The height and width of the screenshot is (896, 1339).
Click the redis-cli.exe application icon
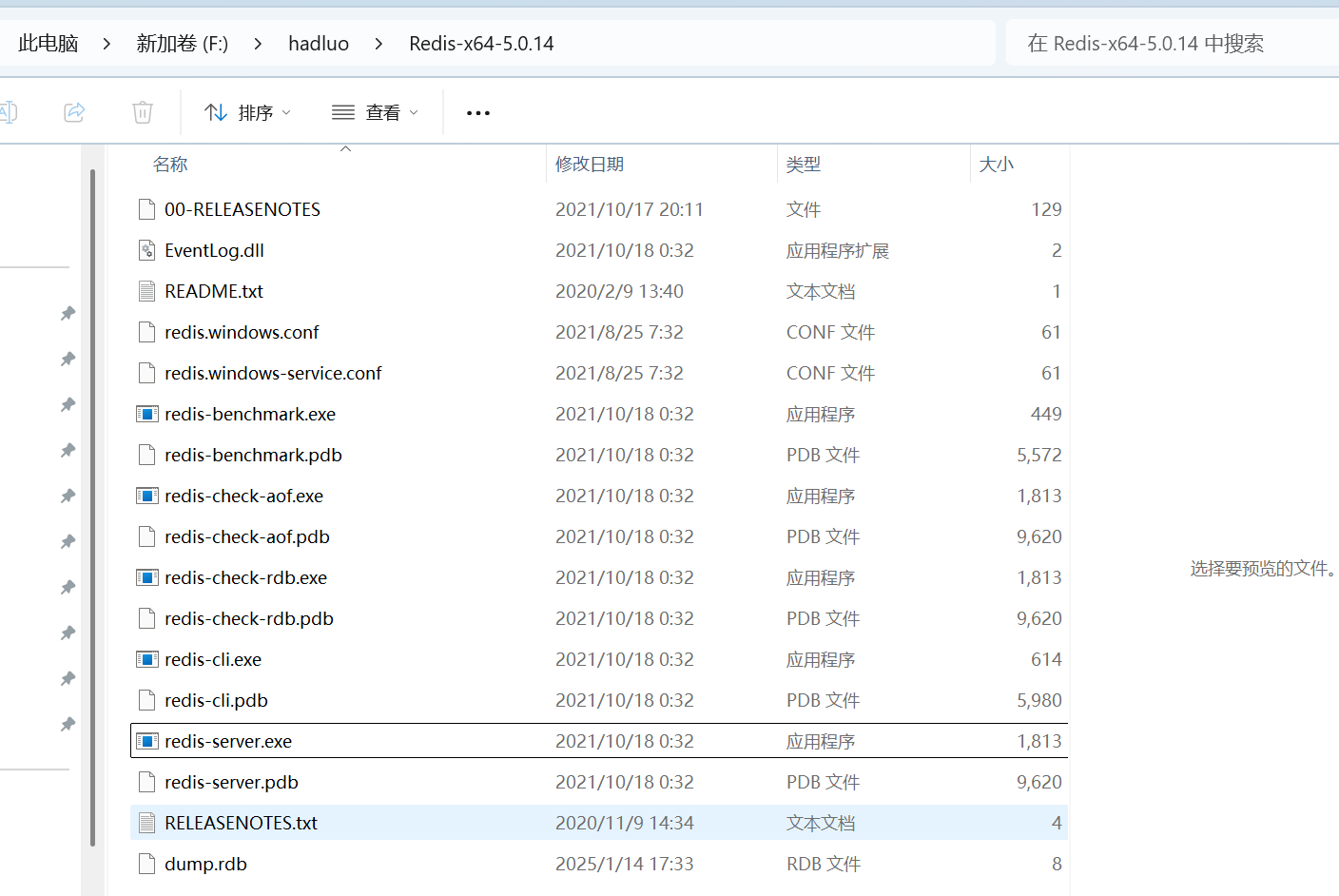pyautogui.click(x=146, y=659)
